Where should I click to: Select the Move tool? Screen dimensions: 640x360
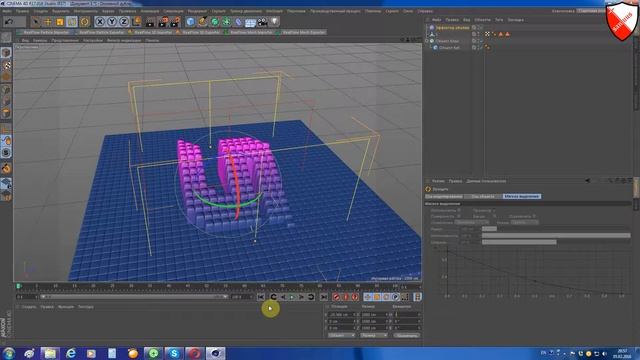(x=48, y=21)
